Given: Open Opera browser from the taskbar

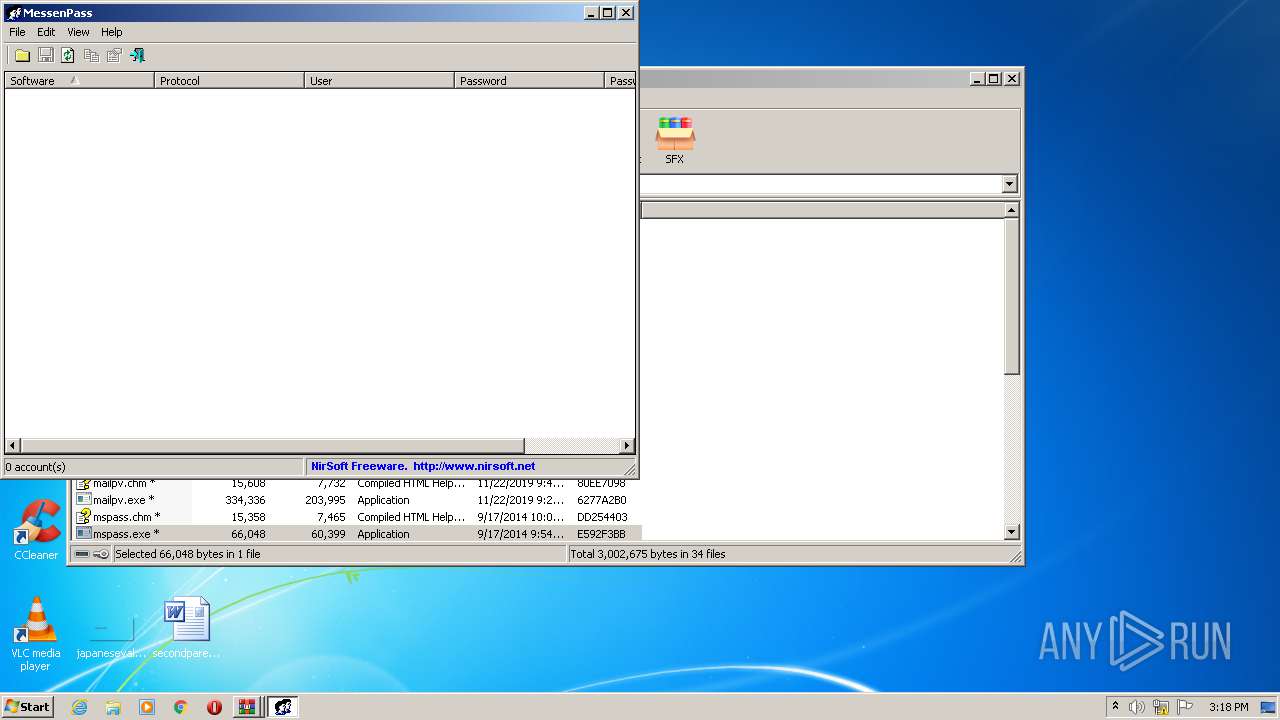Looking at the screenshot, I should (214, 707).
